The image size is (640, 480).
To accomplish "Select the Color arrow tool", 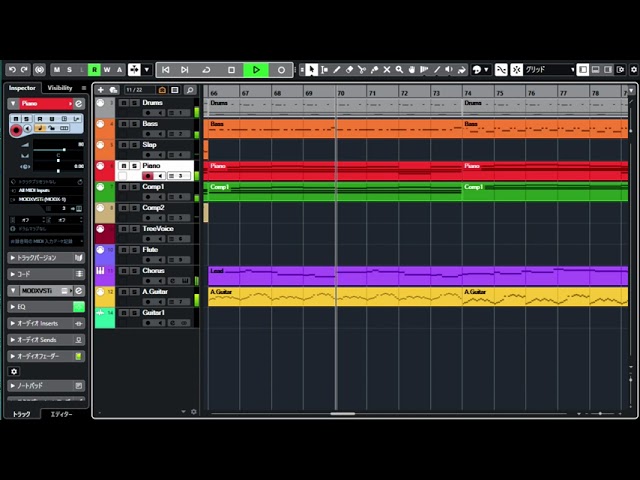I will 462,70.
